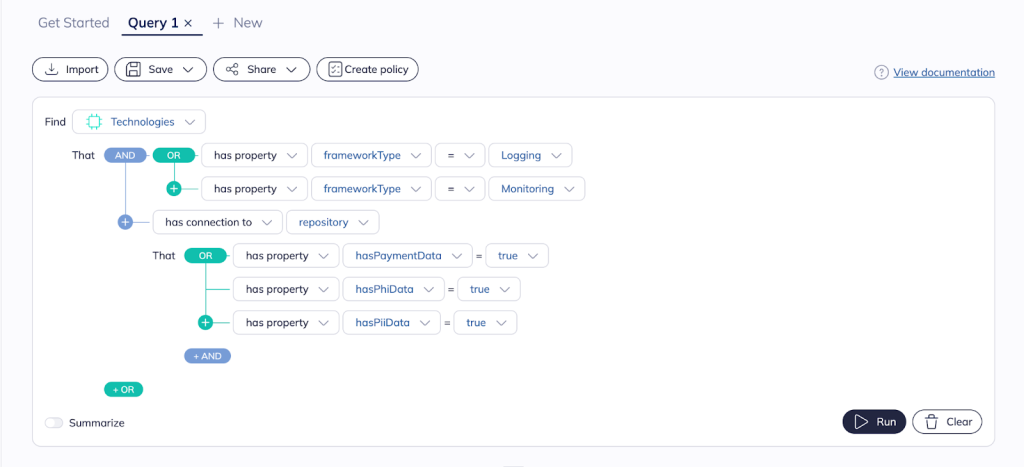Screen dimensions: 1024x467
Task: Open the hasPhiData property dropdown
Action: pos(393,289)
